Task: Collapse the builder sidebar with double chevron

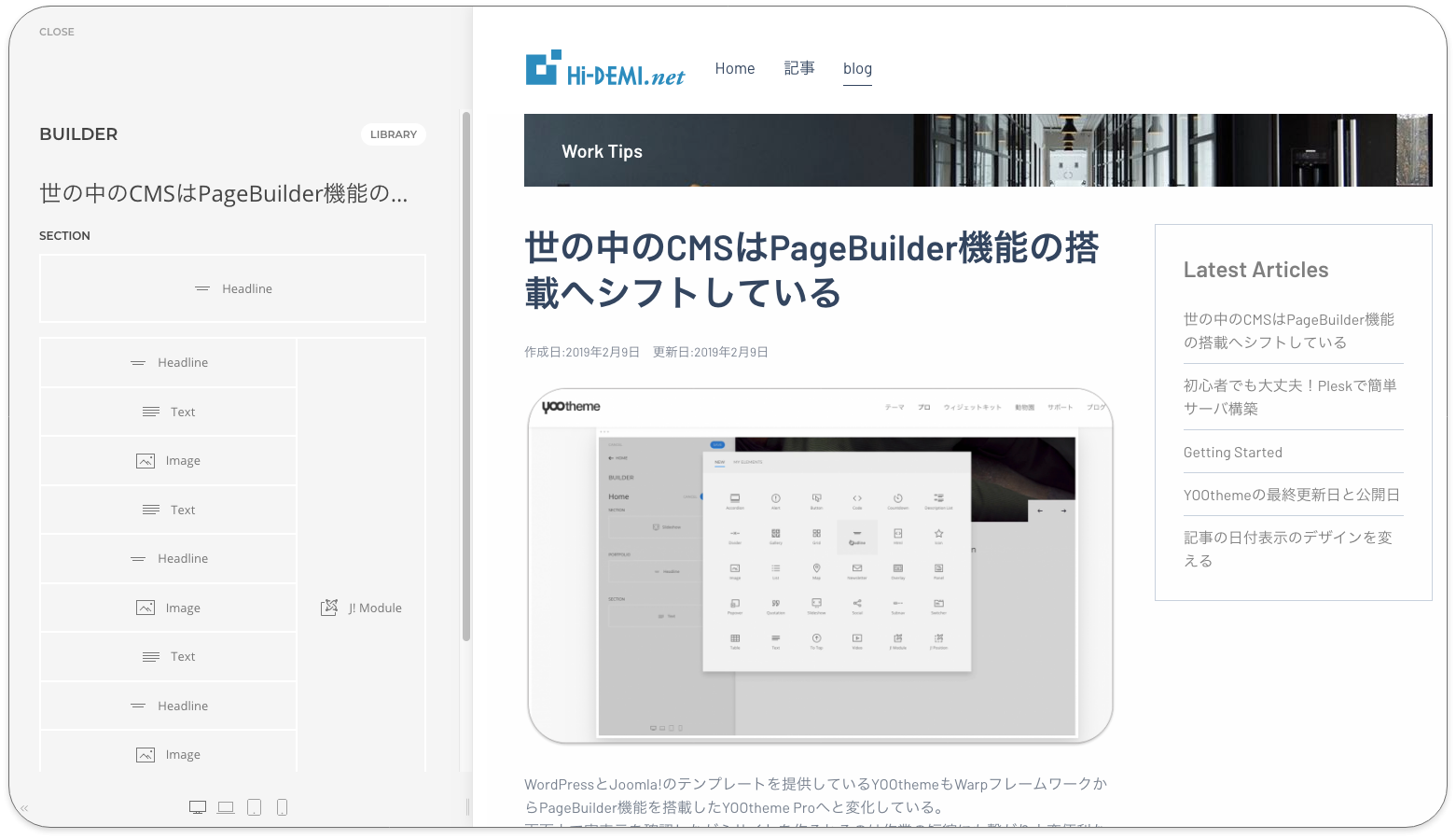Action: click(24, 808)
